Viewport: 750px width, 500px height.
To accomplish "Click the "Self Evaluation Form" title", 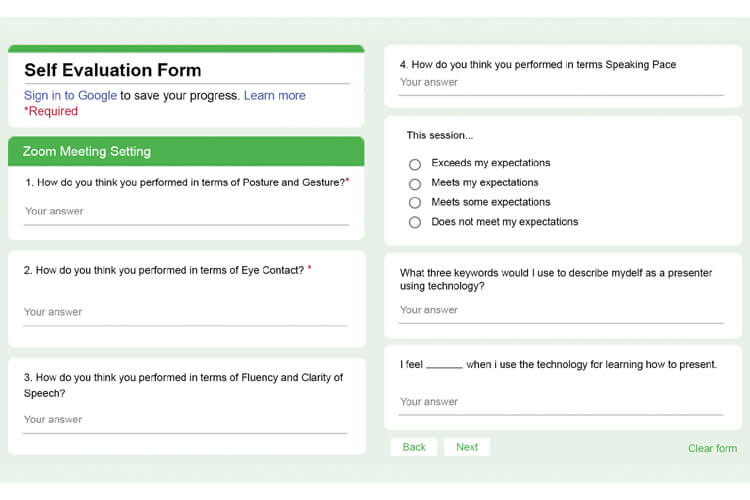I will 113,70.
